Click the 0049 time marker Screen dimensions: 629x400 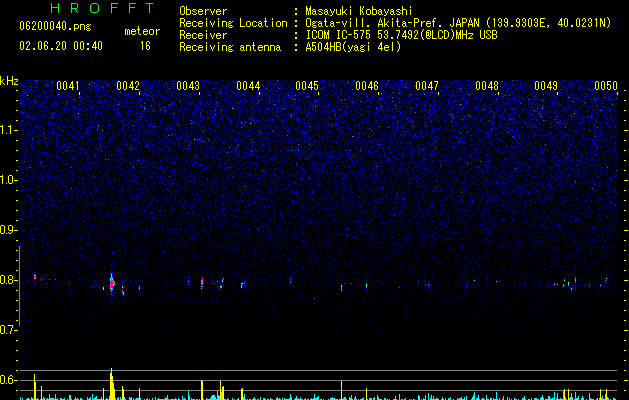[546, 86]
